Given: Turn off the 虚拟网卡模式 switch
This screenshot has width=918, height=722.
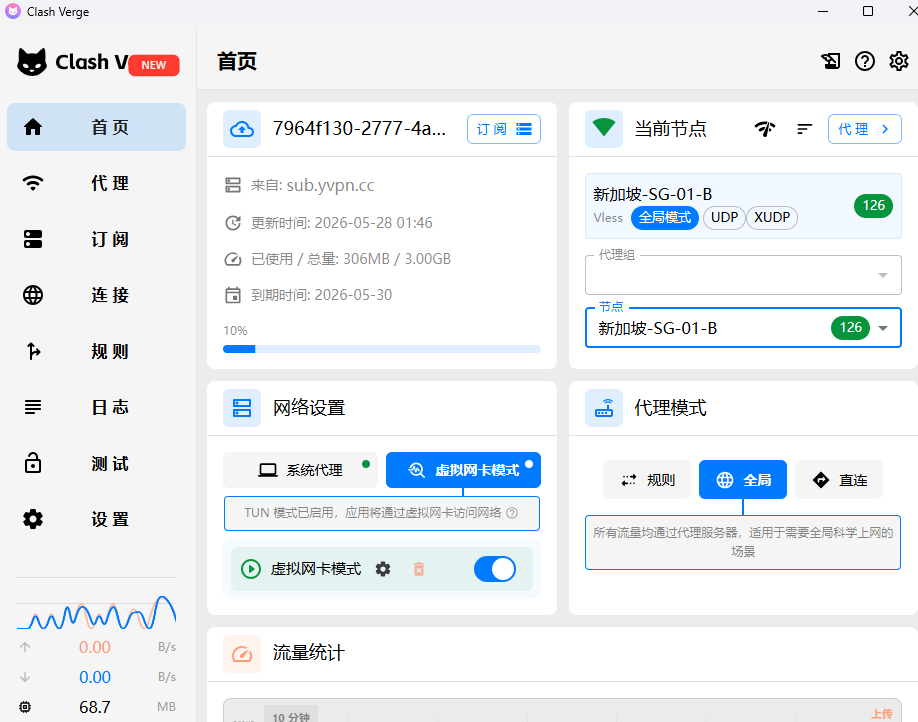Looking at the screenshot, I should tap(495, 569).
